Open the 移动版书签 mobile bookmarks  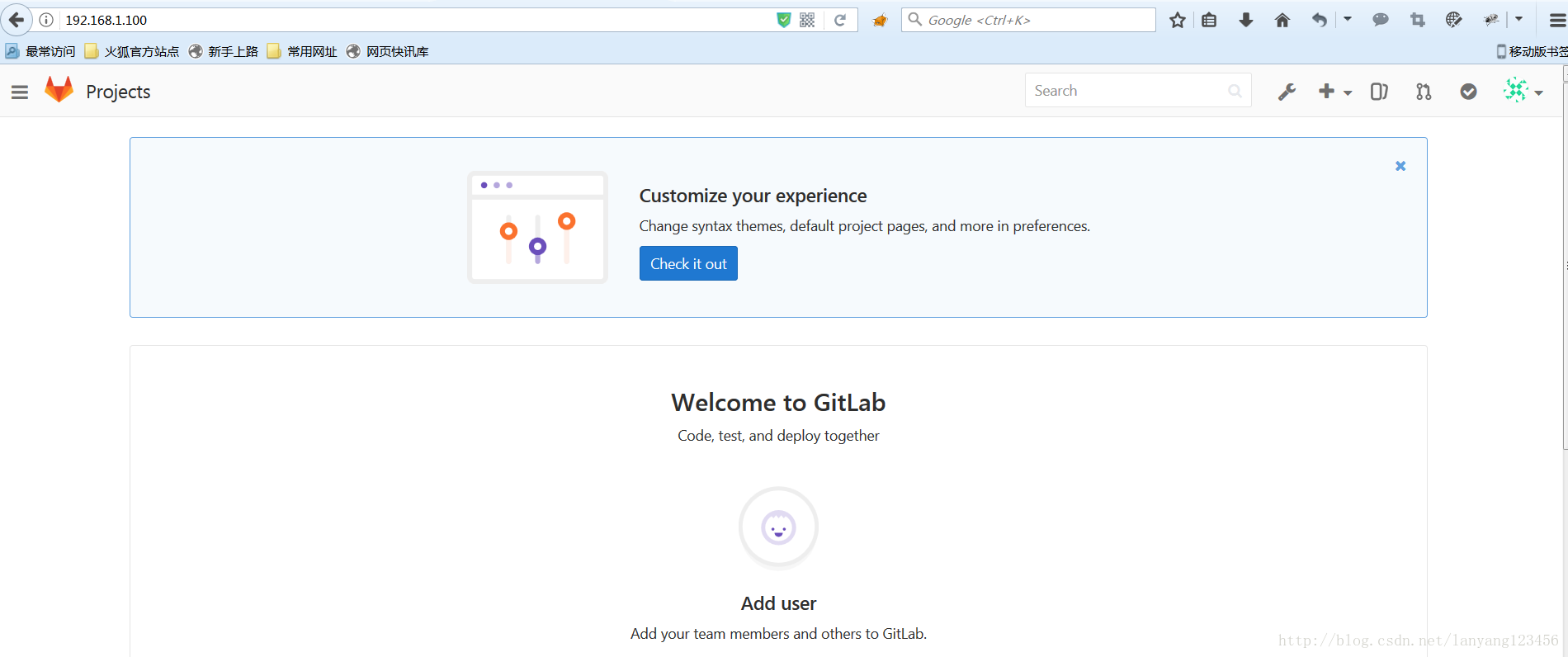(x=1532, y=51)
